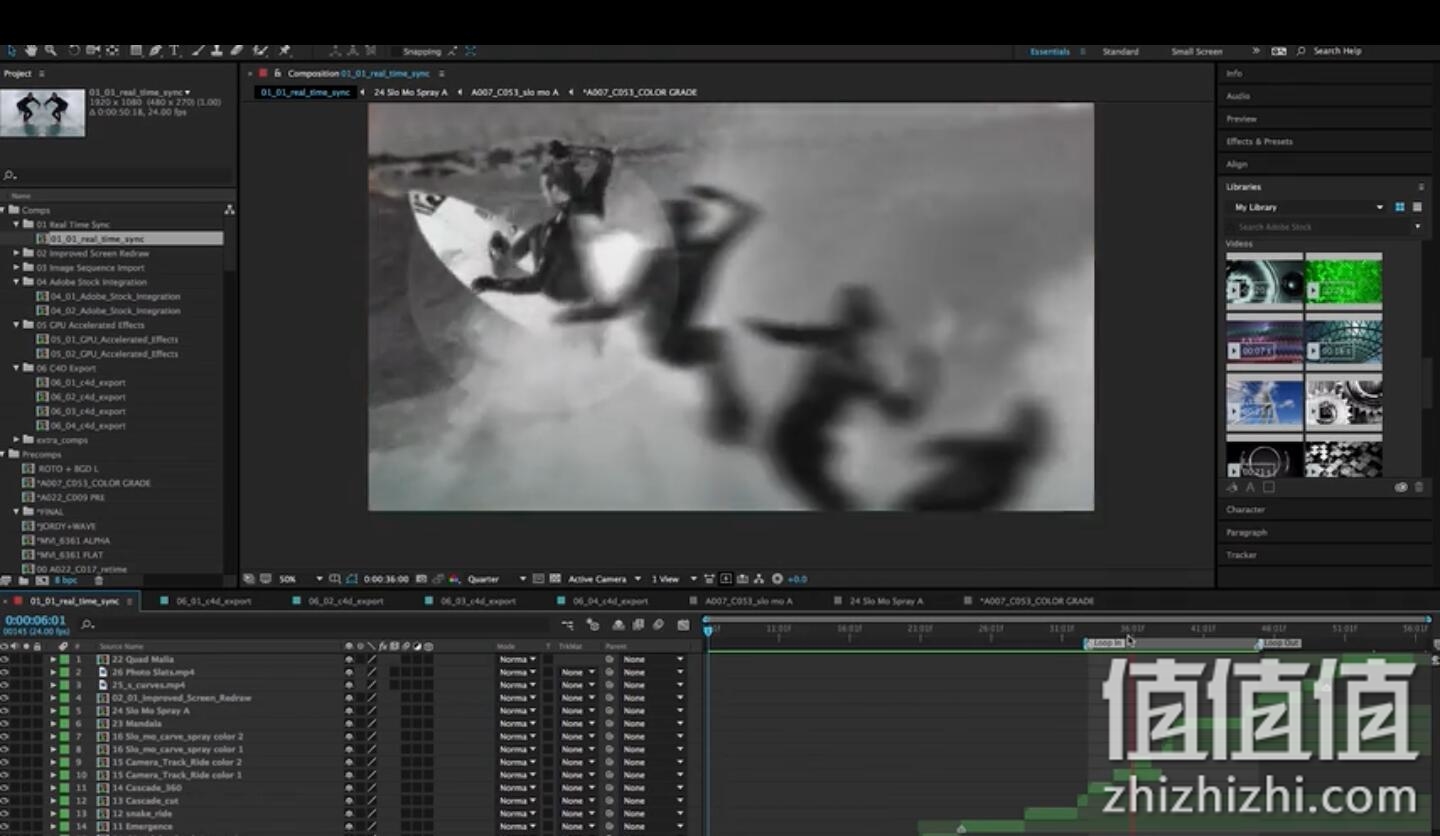Switch to 06_03_c4d_export timeline tab

click(x=477, y=601)
